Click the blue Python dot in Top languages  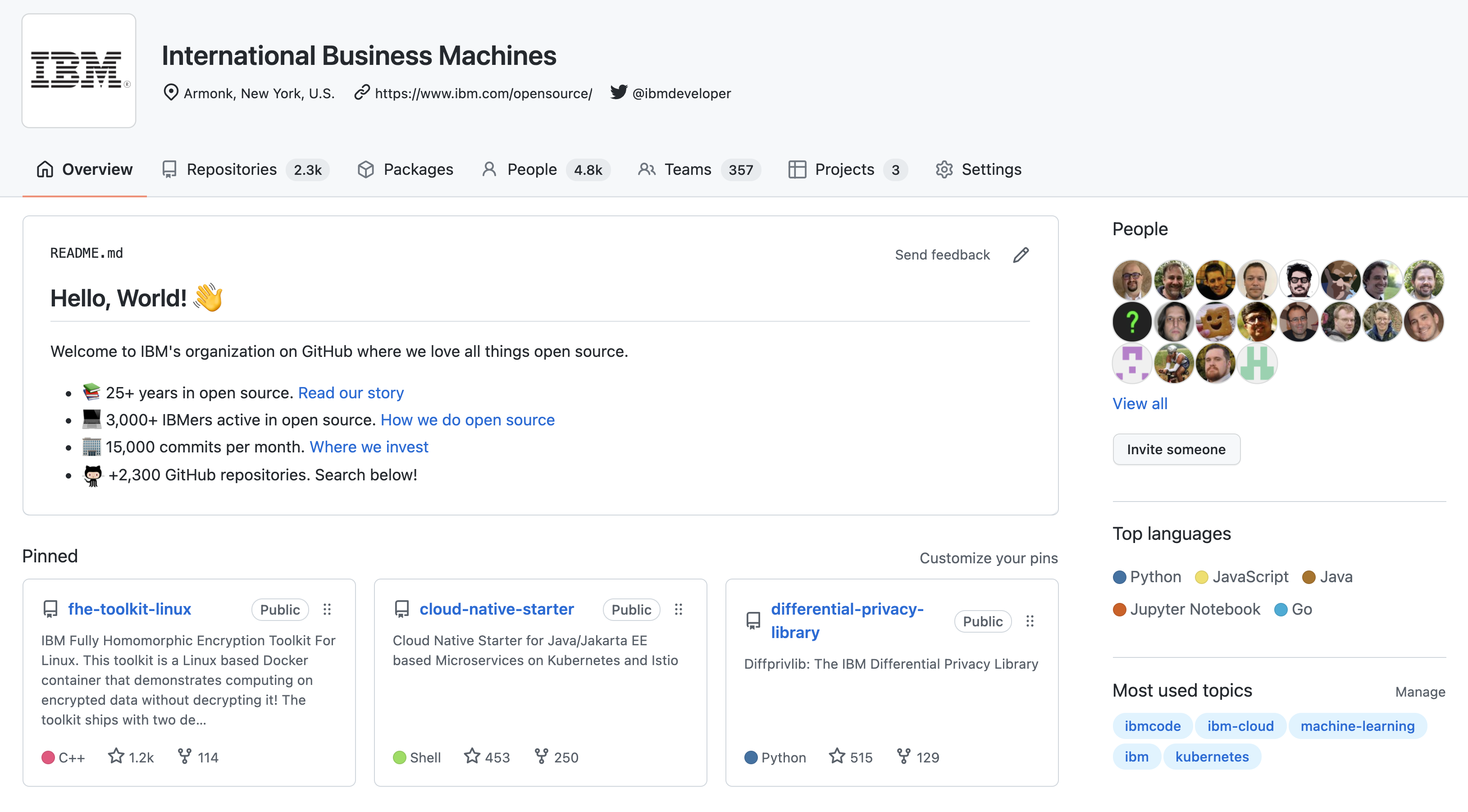pyautogui.click(x=1119, y=577)
